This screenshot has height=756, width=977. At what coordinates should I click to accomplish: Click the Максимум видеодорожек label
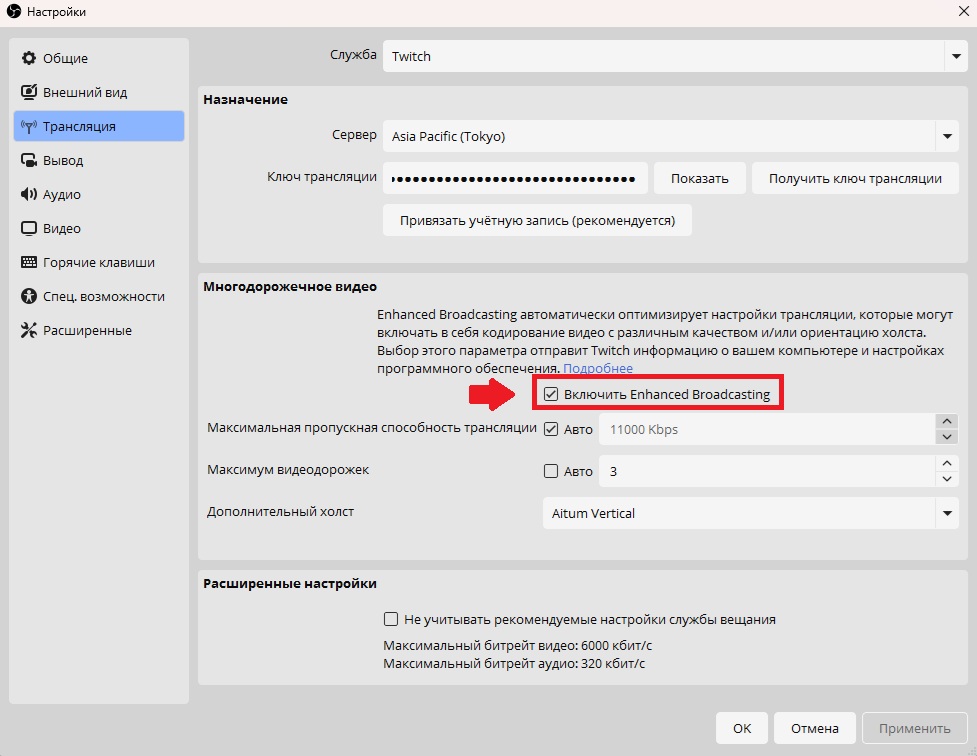pos(288,469)
